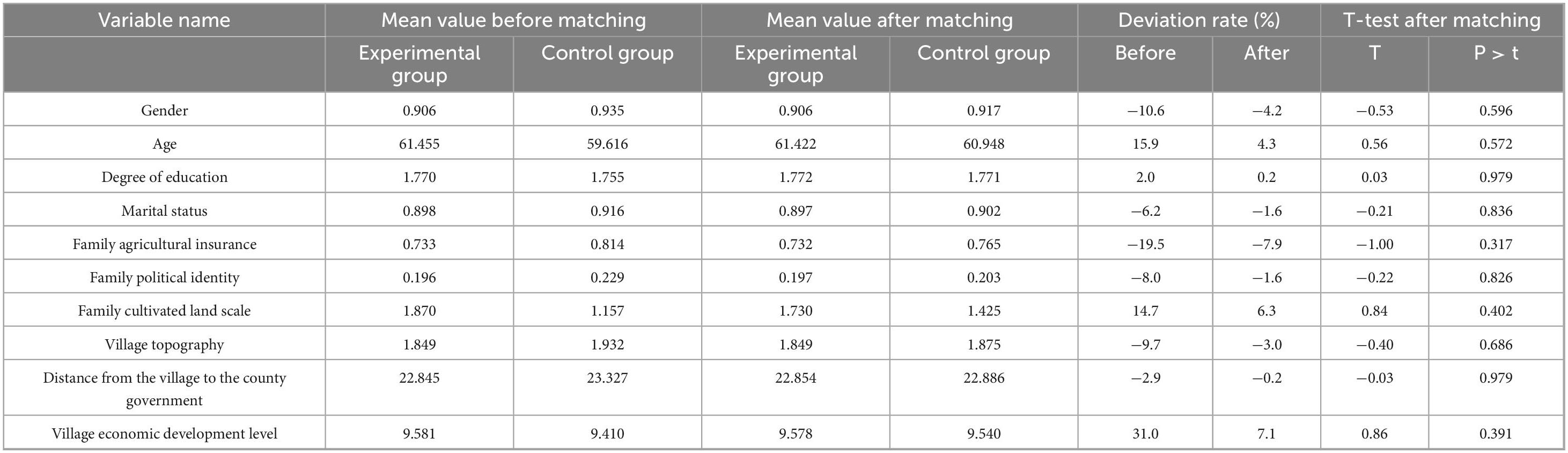Select 'Mean value after matching' header
This screenshot has height=453, width=1568.
pyautogui.click(x=889, y=21)
